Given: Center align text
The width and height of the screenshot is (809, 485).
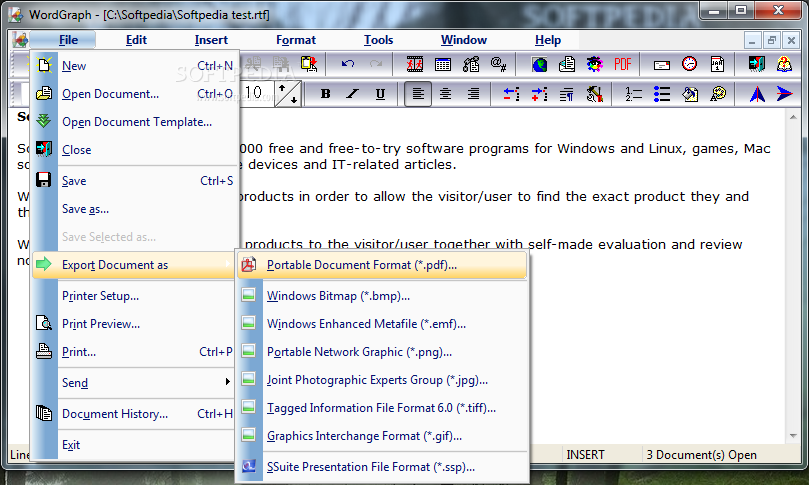Looking at the screenshot, I should [445, 94].
